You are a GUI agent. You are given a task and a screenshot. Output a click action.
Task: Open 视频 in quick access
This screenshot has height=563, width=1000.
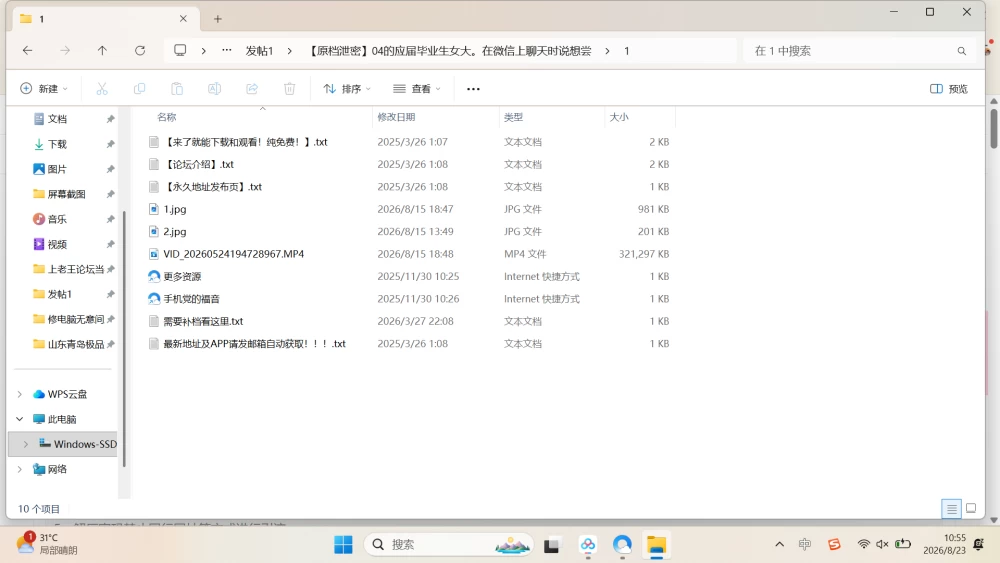coord(57,244)
